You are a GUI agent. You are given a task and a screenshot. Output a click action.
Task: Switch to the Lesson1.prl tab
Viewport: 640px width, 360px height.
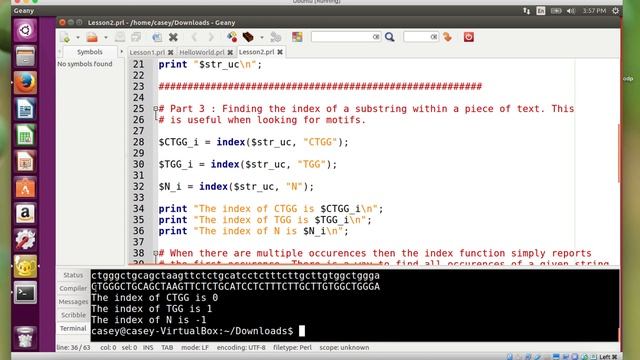click(x=147, y=52)
